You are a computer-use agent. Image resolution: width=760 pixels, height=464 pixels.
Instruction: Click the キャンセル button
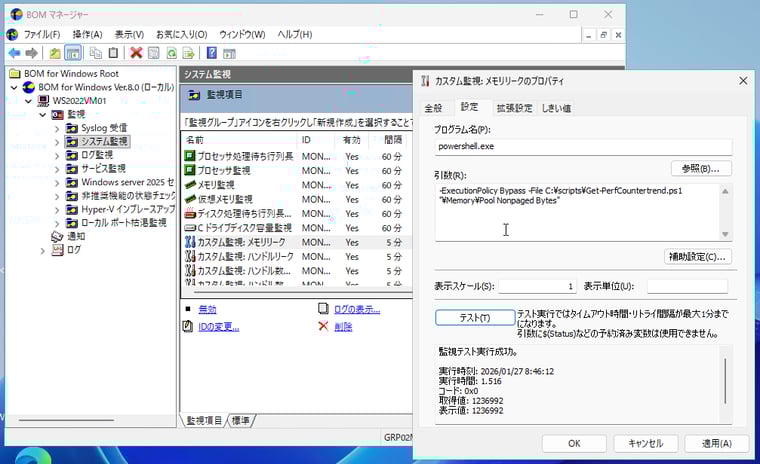click(646, 443)
